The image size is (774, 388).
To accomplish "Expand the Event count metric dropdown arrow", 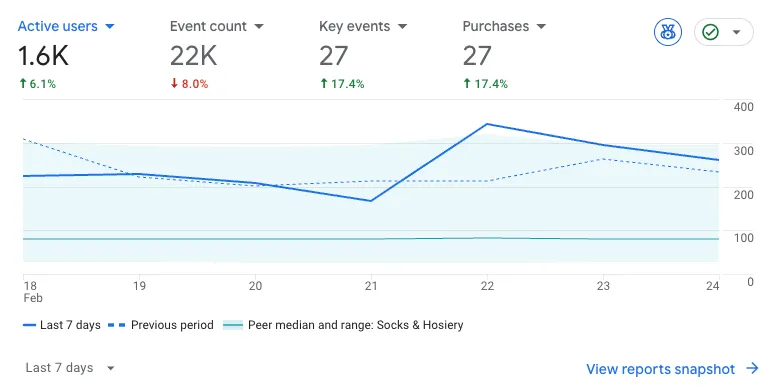I will (x=259, y=26).
